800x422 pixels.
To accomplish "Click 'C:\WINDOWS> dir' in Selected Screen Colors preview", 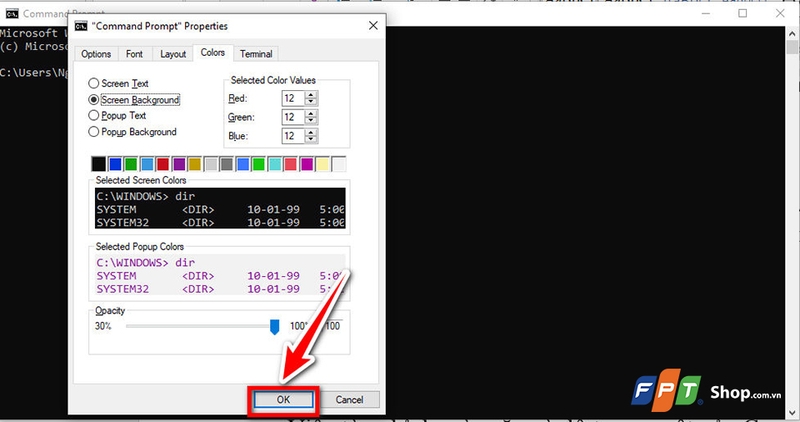I will (x=145, y=196).
